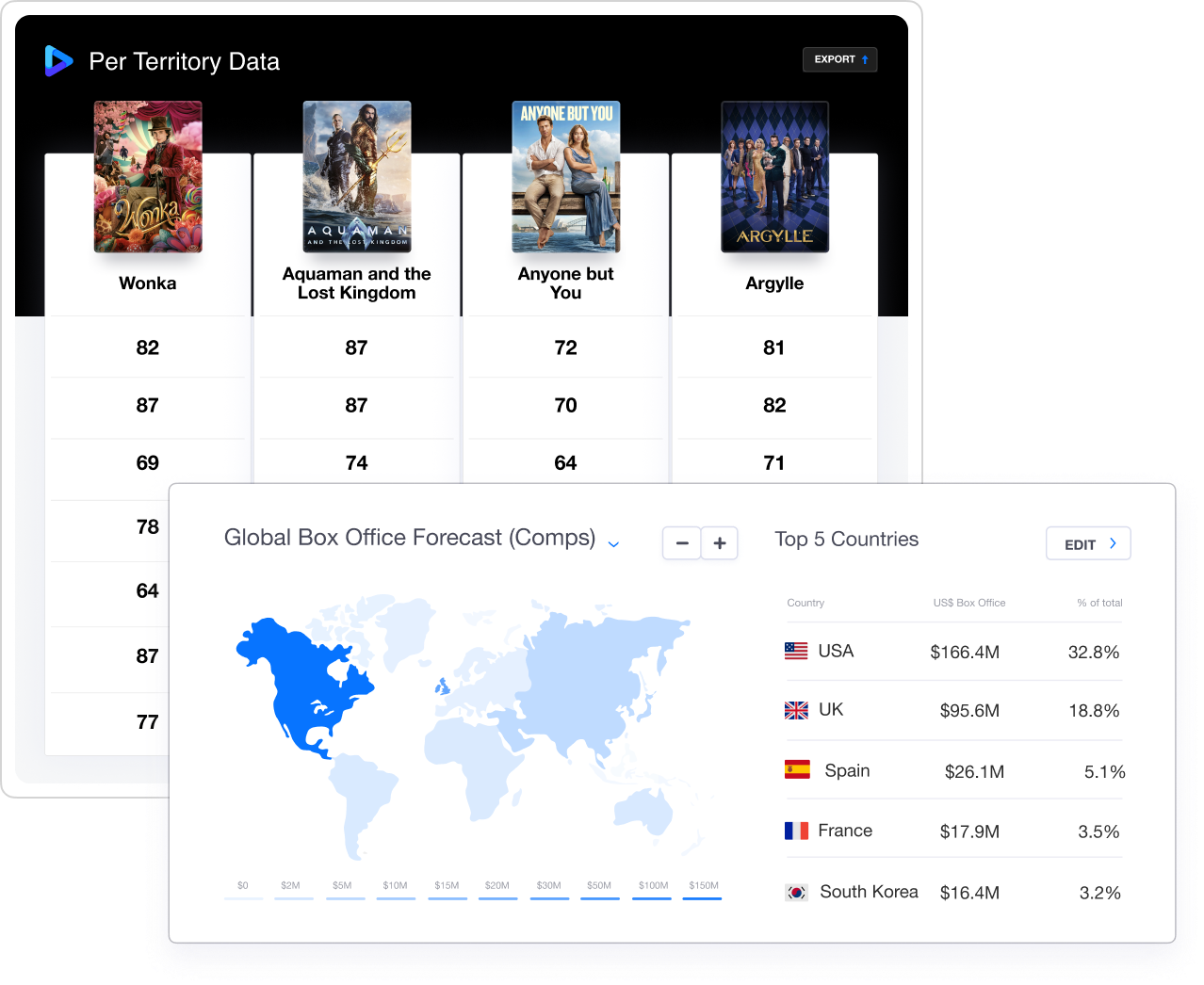Export the Per Territory Data
The width and height of the screenshot is (1204, 985).
click(839, 59)
